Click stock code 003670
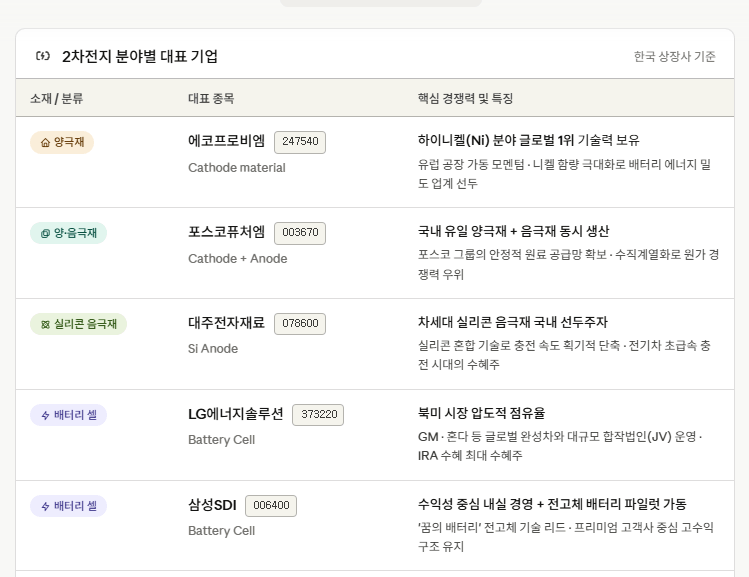This screenshot has height=577, width=749. [x=300, y=233]
